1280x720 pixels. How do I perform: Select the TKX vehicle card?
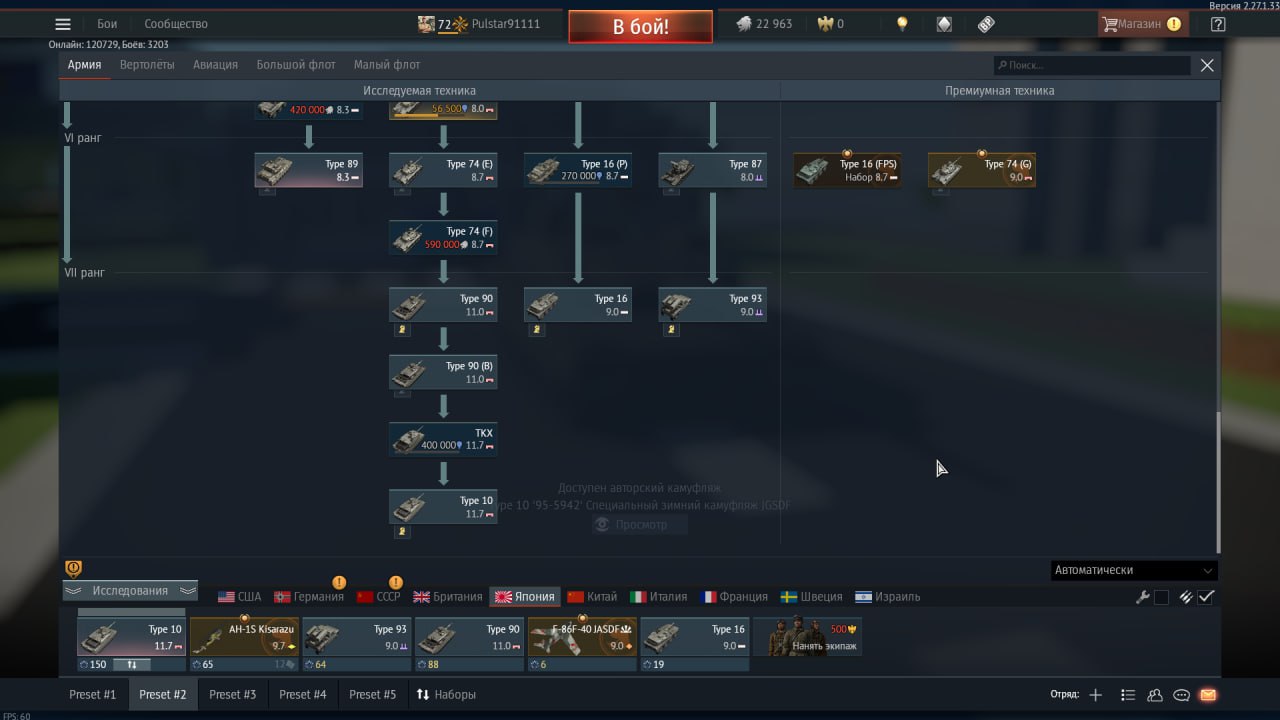tap(443, 439)
